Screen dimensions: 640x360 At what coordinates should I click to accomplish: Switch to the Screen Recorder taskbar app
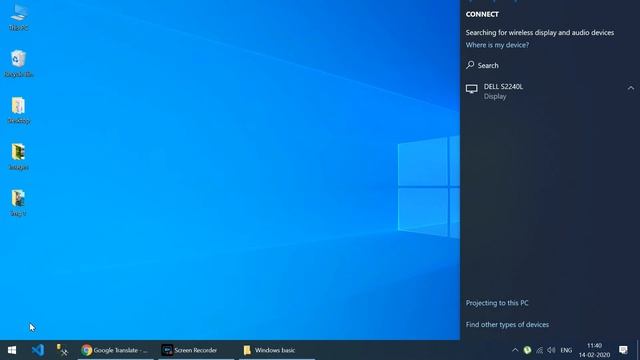(196, 350)
